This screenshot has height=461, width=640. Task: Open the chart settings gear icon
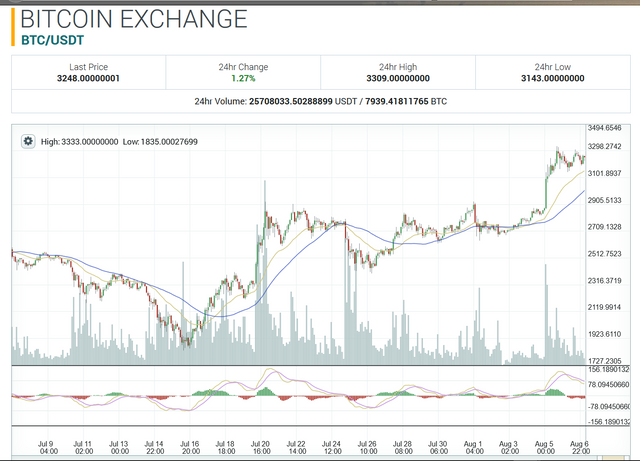coord(28,142)
